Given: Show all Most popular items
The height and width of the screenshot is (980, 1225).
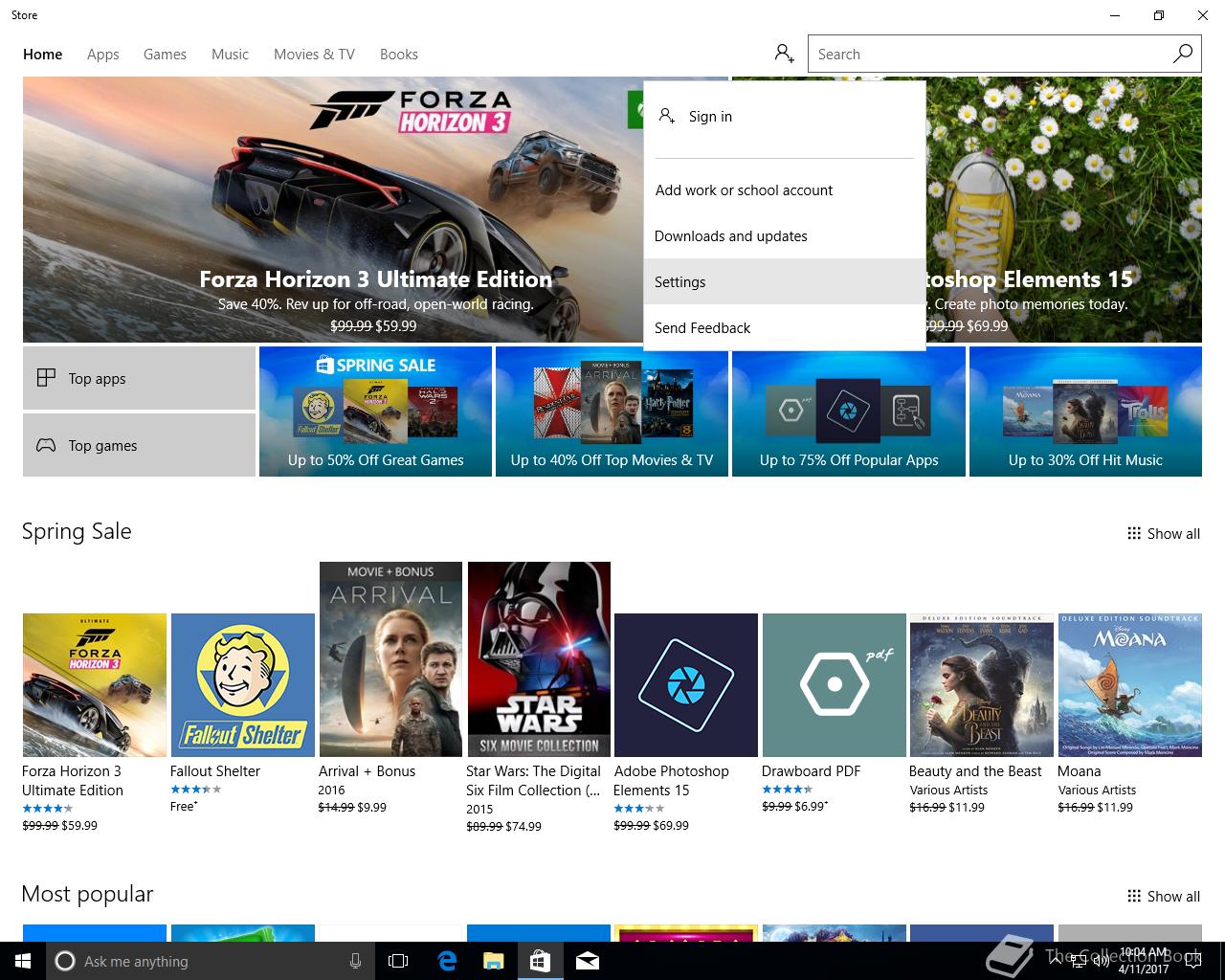Looking at the screenshot, I should (1164, 896).
